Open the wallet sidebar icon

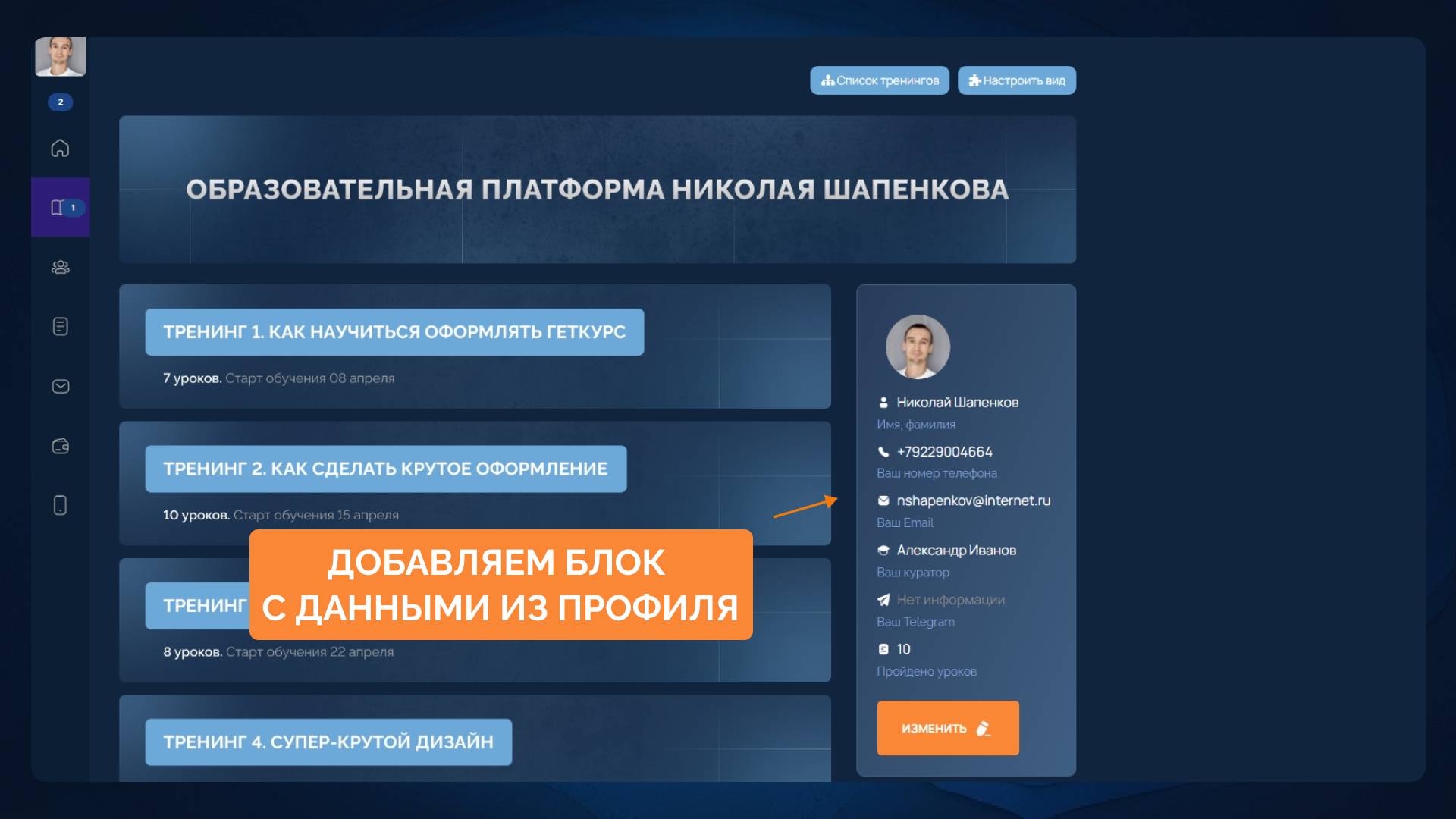click(x=60, y=446)
